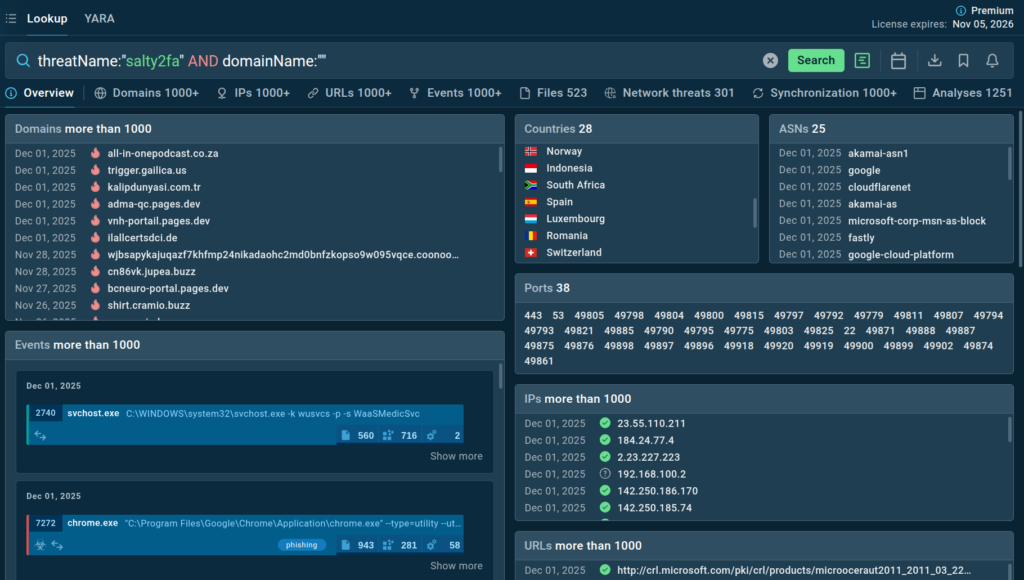Select the Network threats 301 tab
The width and height of the screenshot is (1024, 580).
[669, 93]
